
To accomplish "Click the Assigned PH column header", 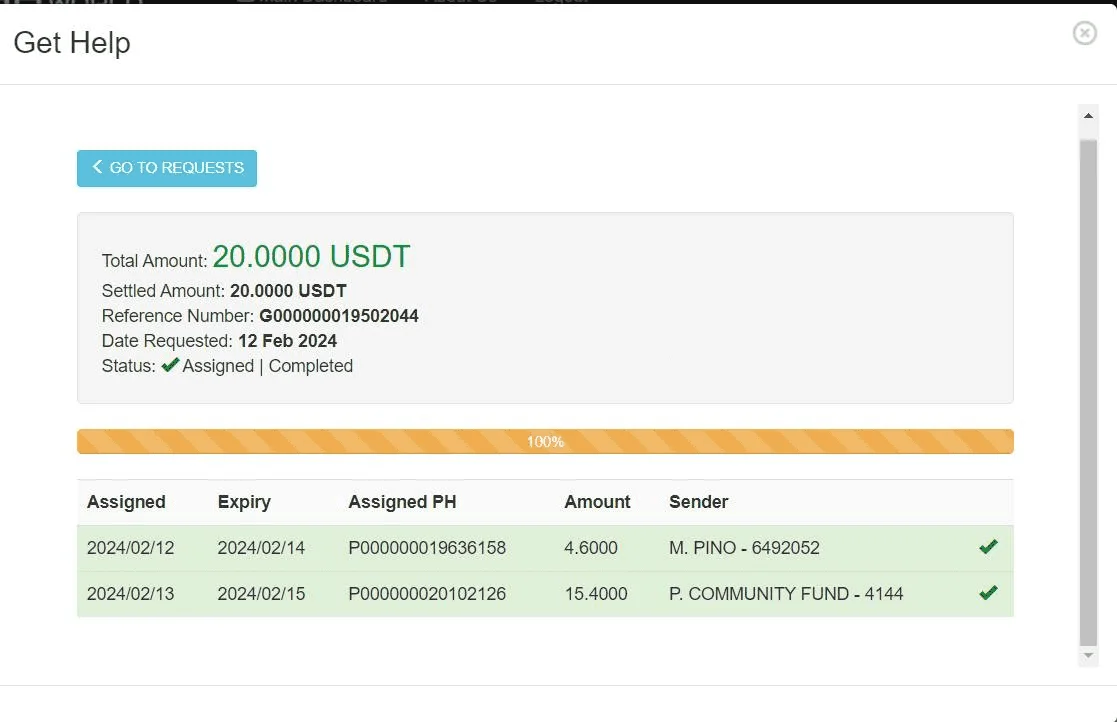I will coord(402,502).
